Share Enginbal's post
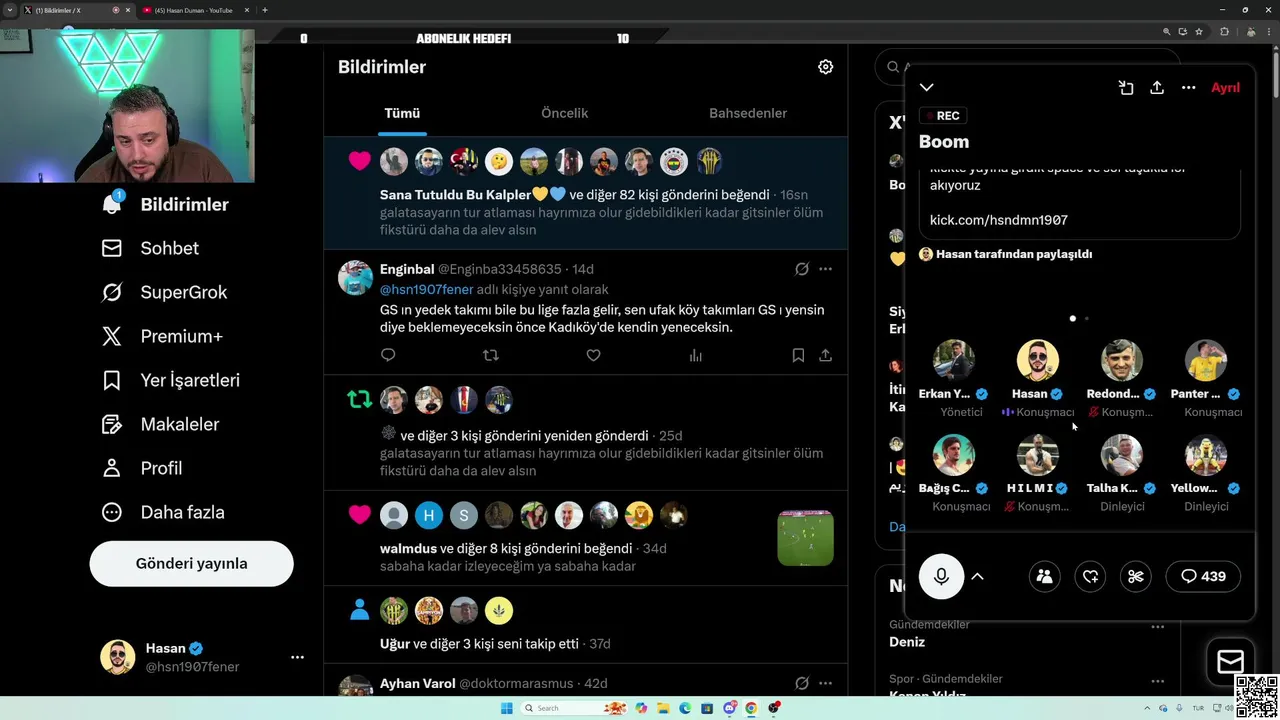Screen dimensions: 1280x720 [825, 355]
